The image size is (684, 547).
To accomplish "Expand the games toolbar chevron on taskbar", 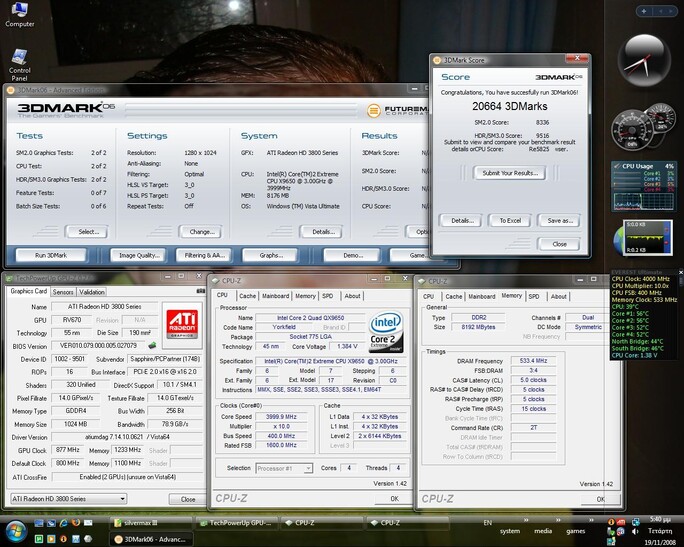I will click(x=591, y=520).
